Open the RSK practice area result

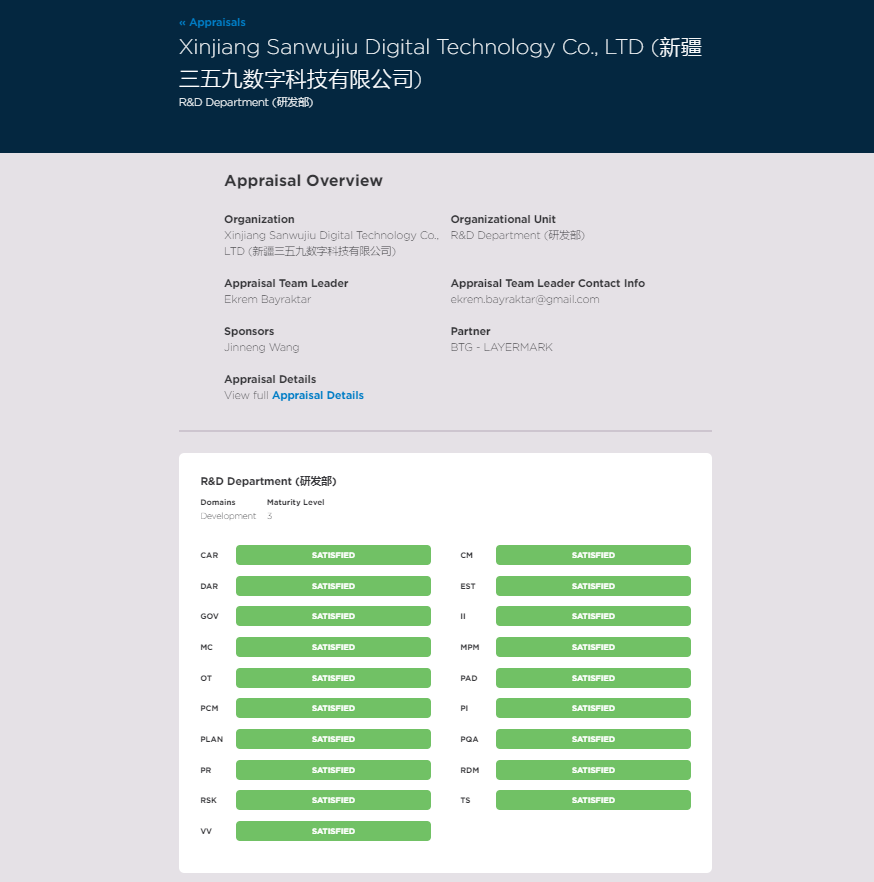(333, 800)
